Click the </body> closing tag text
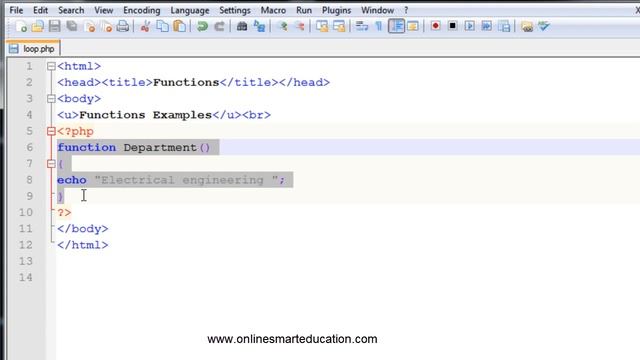 tap(83, 229)
